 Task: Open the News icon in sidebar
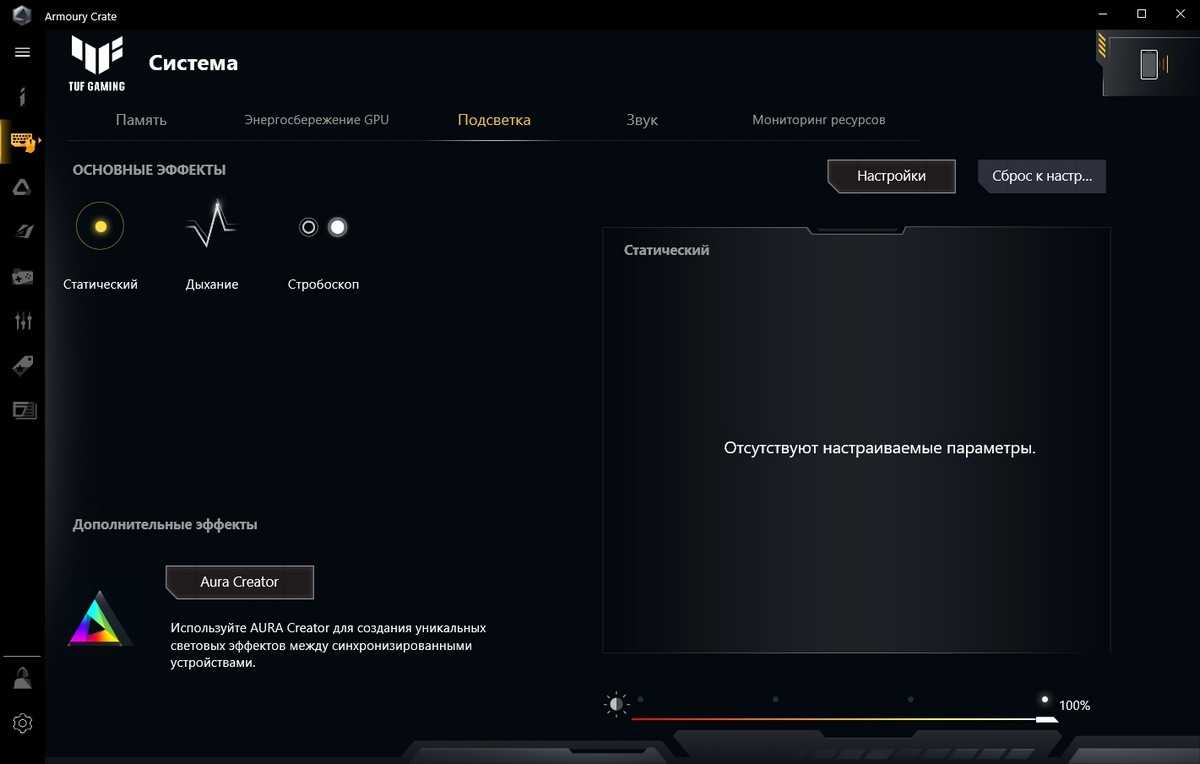22,410
